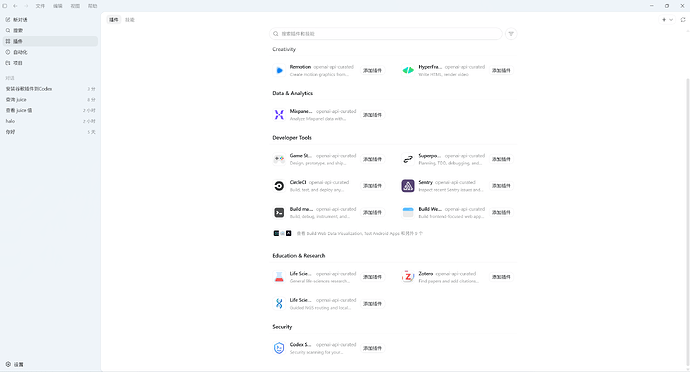Image resolution: width=690 pixels, height=372 pixels.
Task: Open the Remotion plugin icon
Action: [279, 70]
